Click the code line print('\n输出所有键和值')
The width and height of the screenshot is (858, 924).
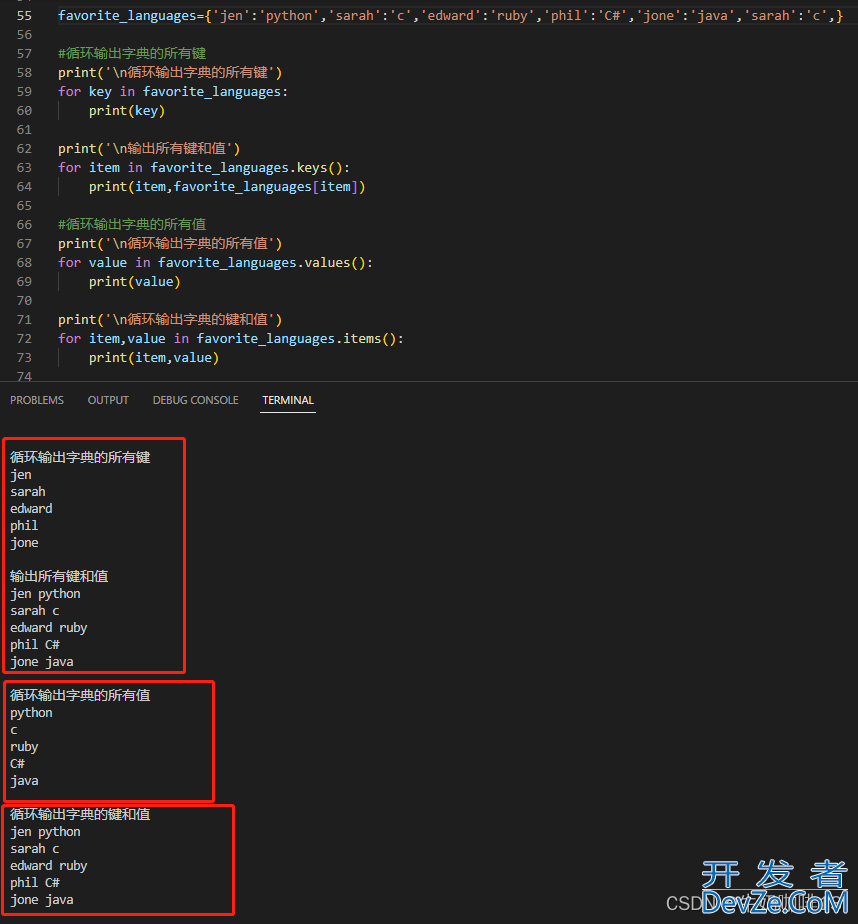[x=148, y=148]
